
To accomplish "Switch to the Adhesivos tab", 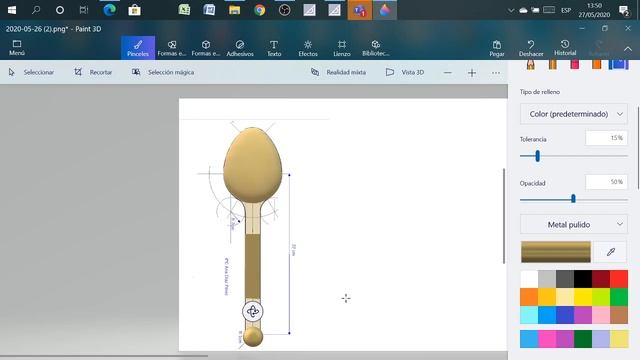I will (240, 48).
